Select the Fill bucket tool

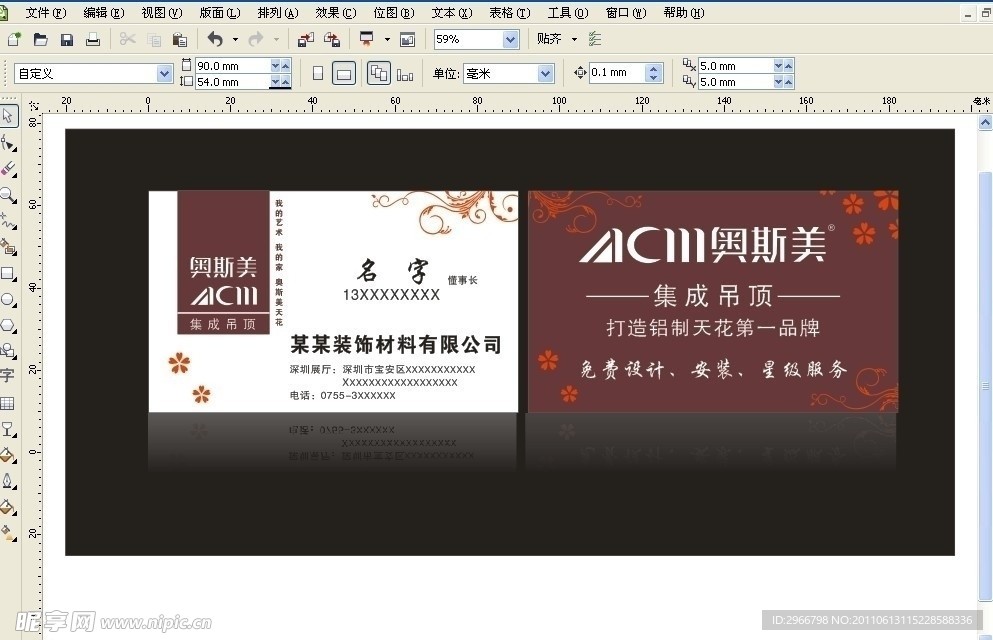click(x=8, y=507)
